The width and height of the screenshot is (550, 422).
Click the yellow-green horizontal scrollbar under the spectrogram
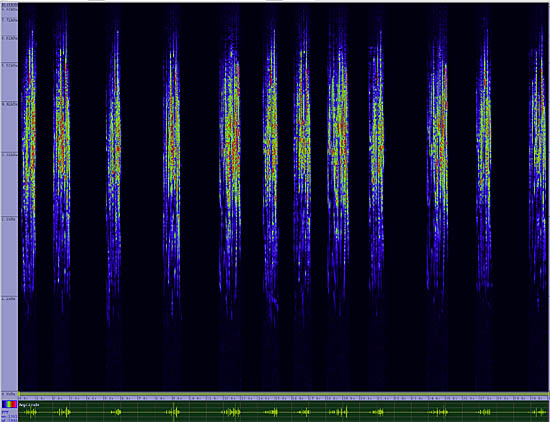pos(283,394)
